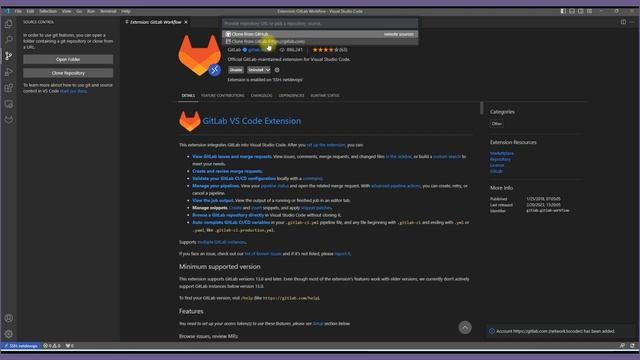Select the Source Control activity bar icon
The height and width of the screenshot is (360, 640).
[x=9, y=56]
